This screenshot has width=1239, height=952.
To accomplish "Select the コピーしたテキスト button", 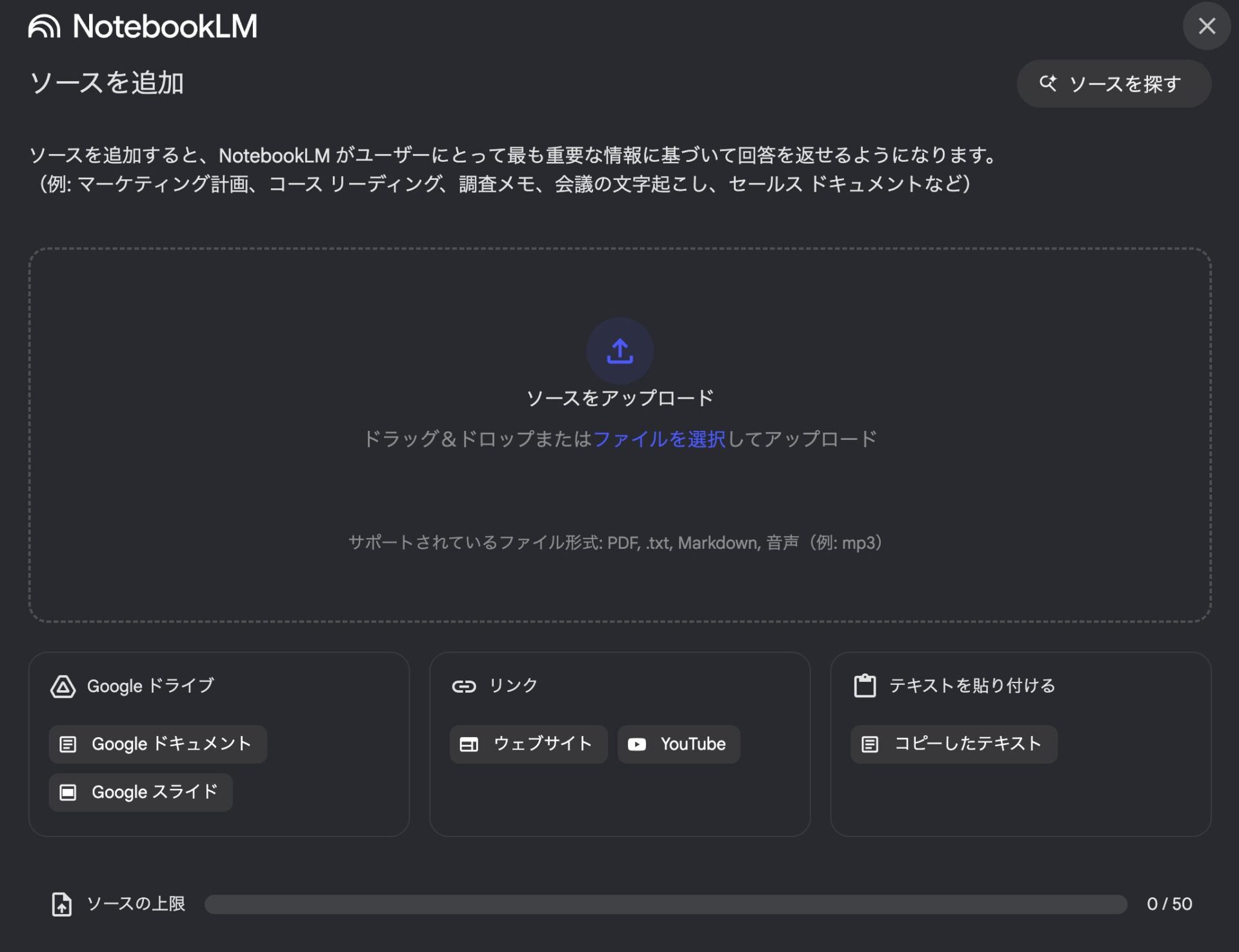I will coord(954,744).
